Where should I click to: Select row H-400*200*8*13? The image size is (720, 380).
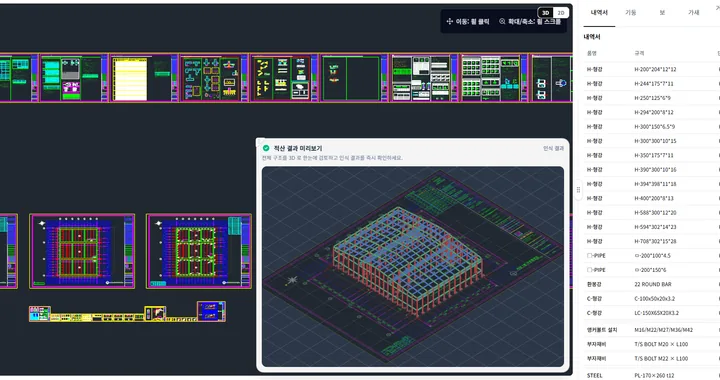[652, 198]
